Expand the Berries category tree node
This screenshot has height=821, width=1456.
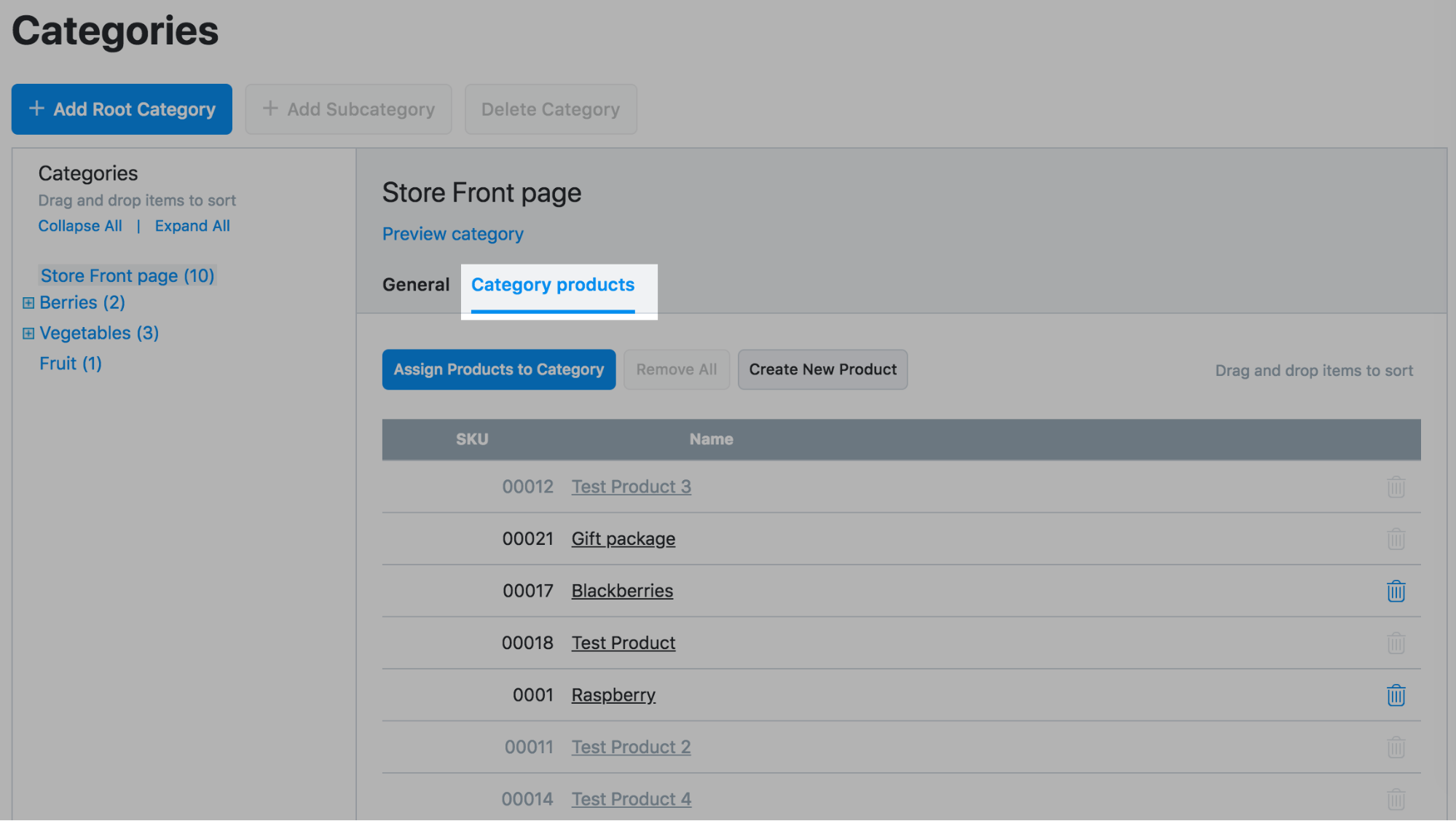28,302
